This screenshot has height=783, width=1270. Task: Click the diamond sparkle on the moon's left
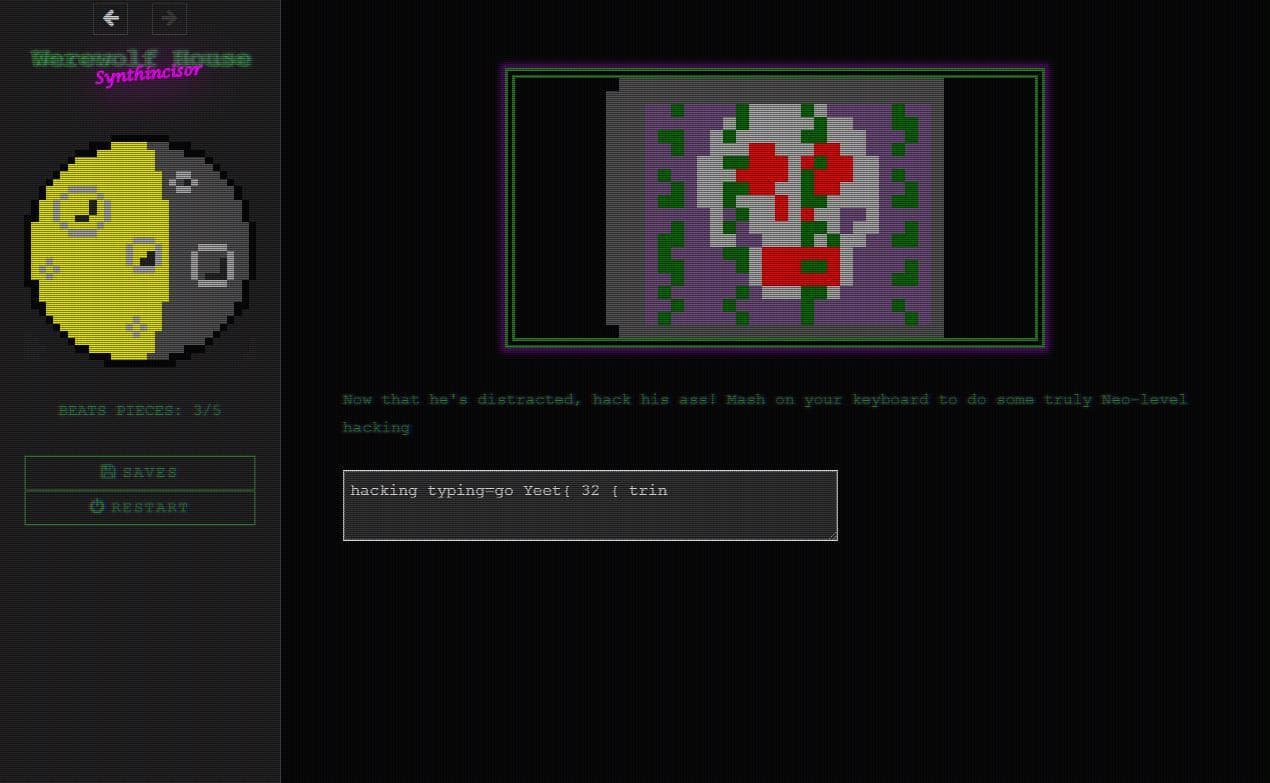[x=48, y=268]
